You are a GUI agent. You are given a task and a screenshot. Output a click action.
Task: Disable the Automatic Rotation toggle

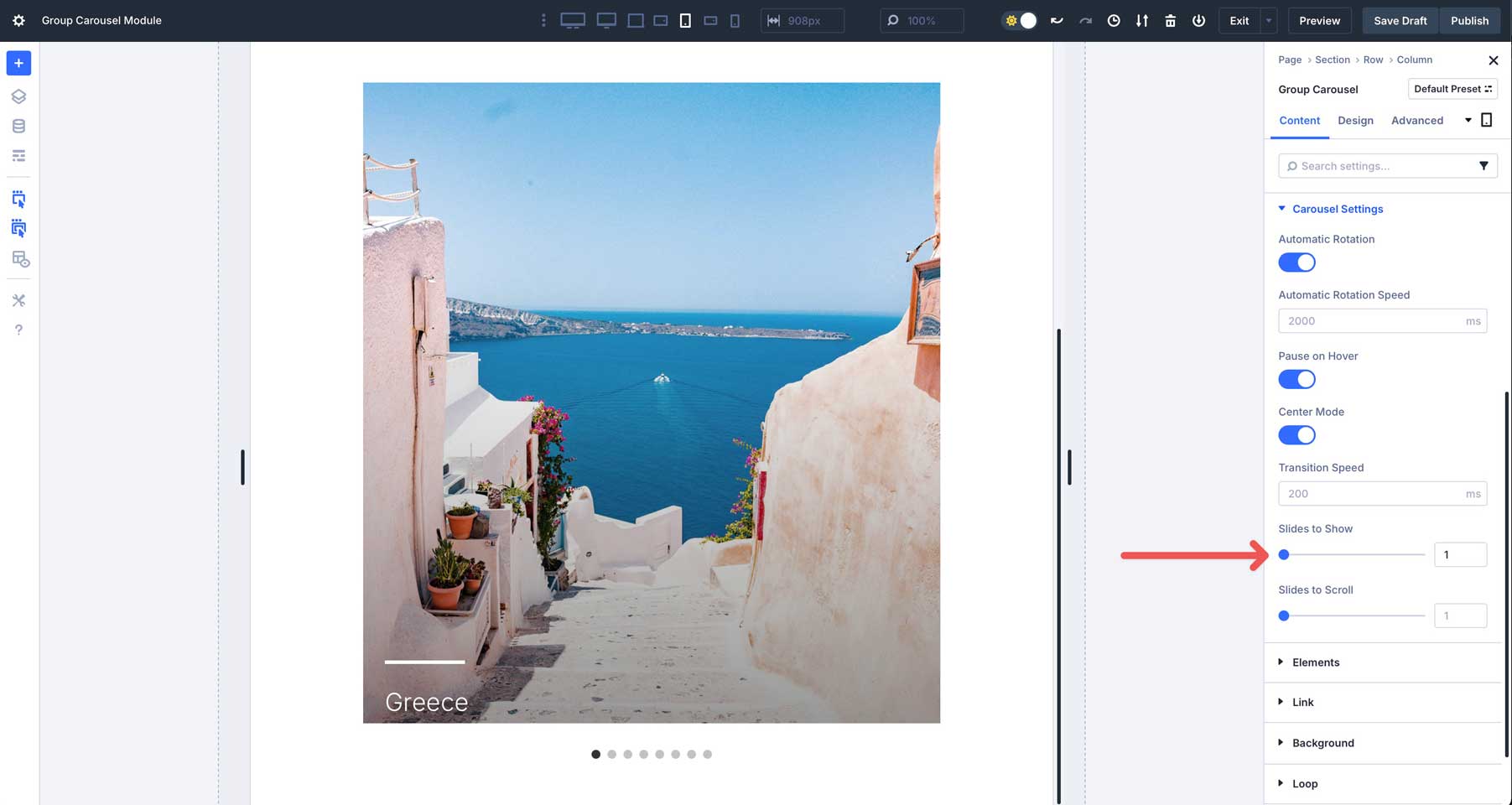(x=1296, y=262)
